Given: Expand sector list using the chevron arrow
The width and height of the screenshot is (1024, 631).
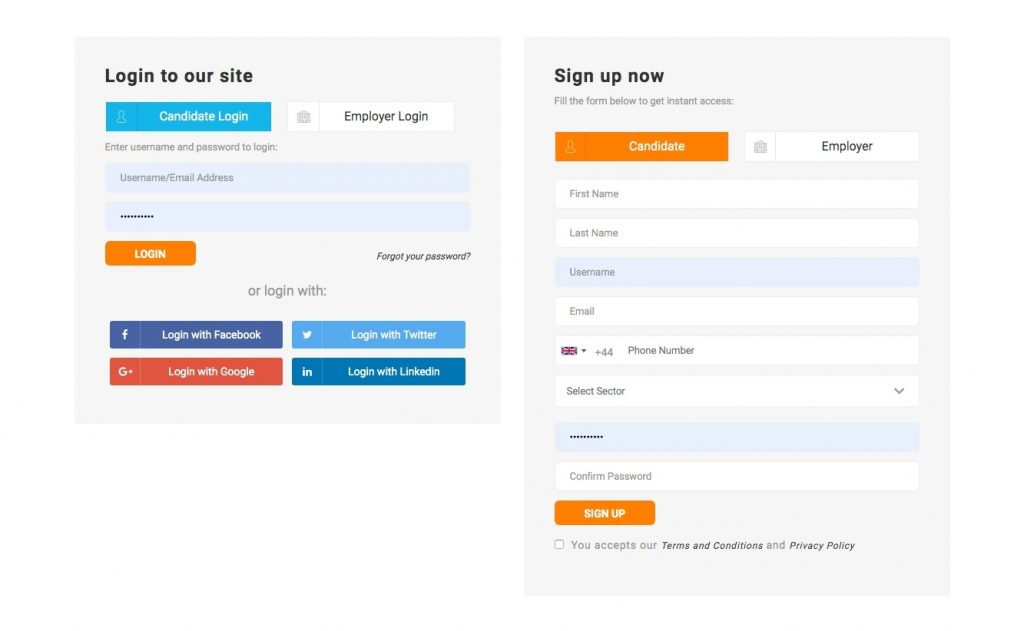Looking at the screenshot, I should click(899, 391).
